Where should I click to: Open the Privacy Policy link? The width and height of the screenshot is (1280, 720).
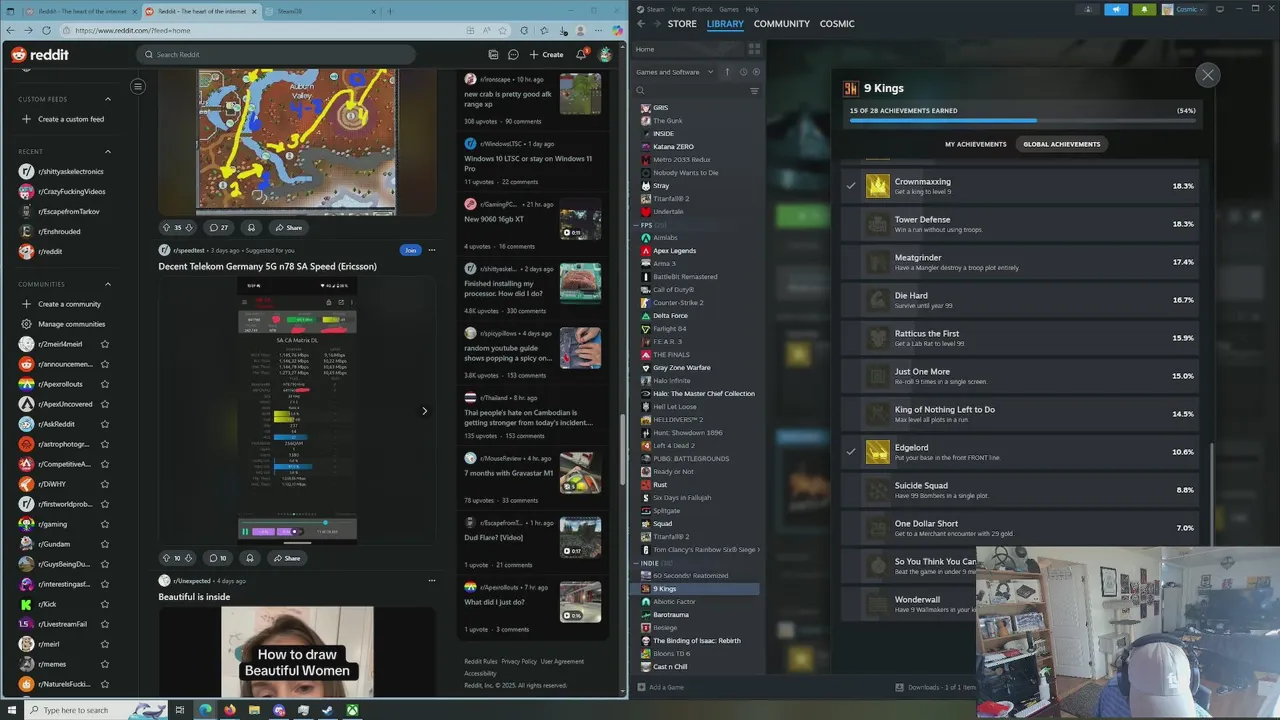[x=519, y=661]
